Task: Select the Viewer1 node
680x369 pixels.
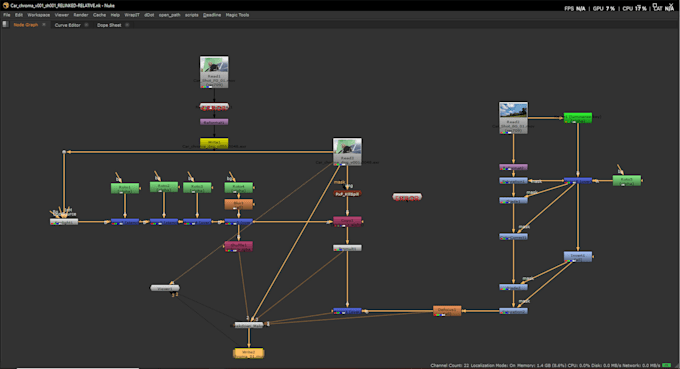Action: click(165, 288)
